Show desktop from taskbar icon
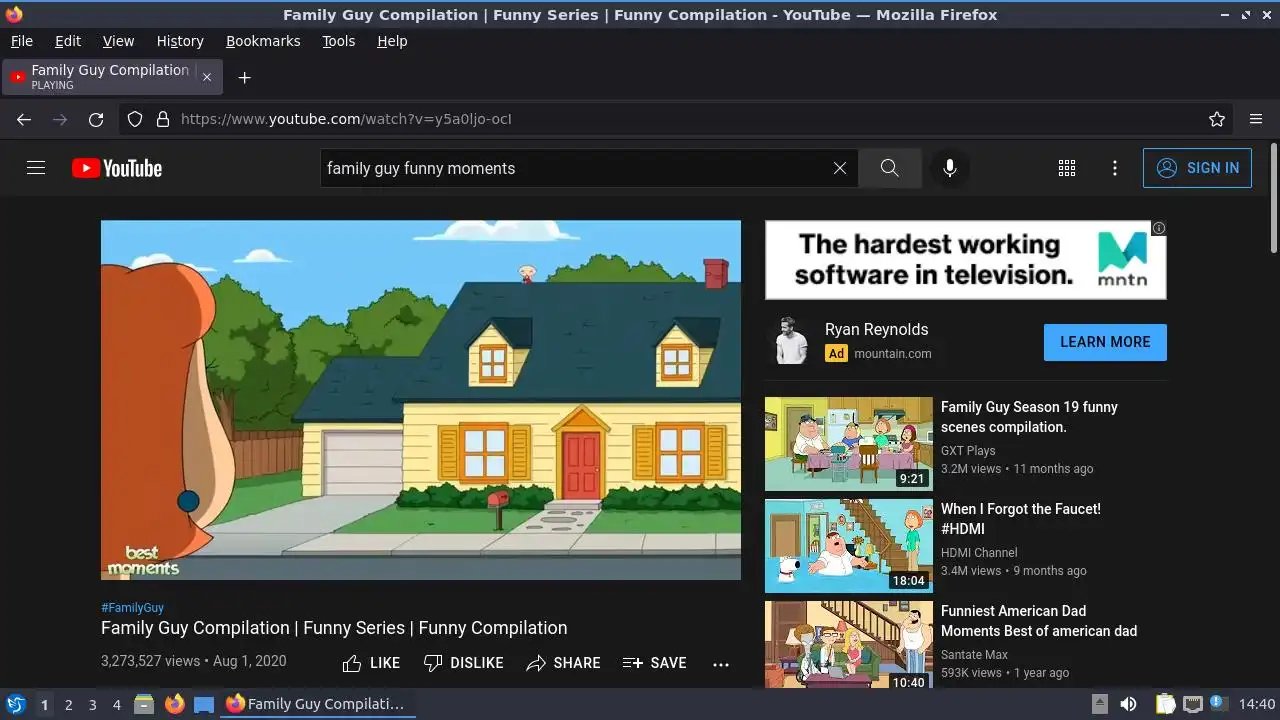Image resolution: width=1280 pixels, height=720 pixels. click(204, 704)
